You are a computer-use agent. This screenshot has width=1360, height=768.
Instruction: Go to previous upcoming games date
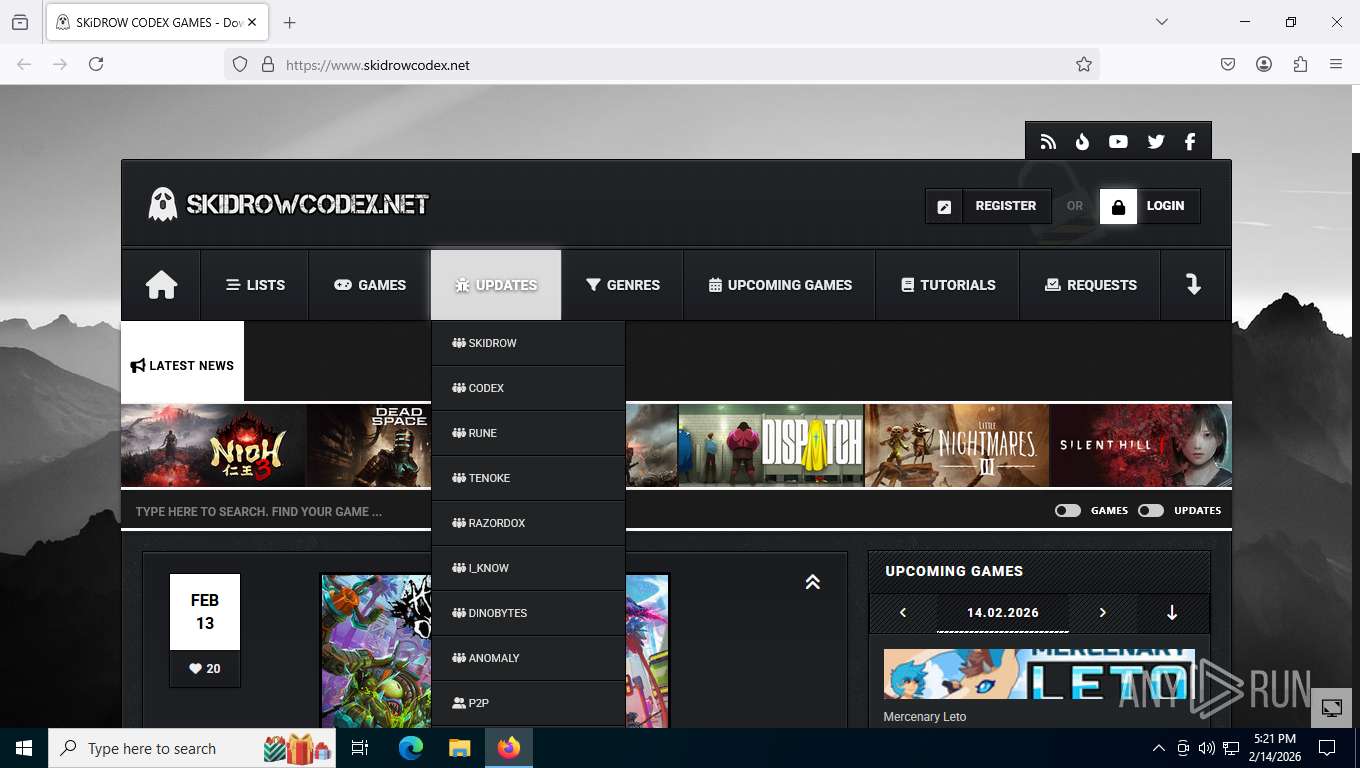903,613
